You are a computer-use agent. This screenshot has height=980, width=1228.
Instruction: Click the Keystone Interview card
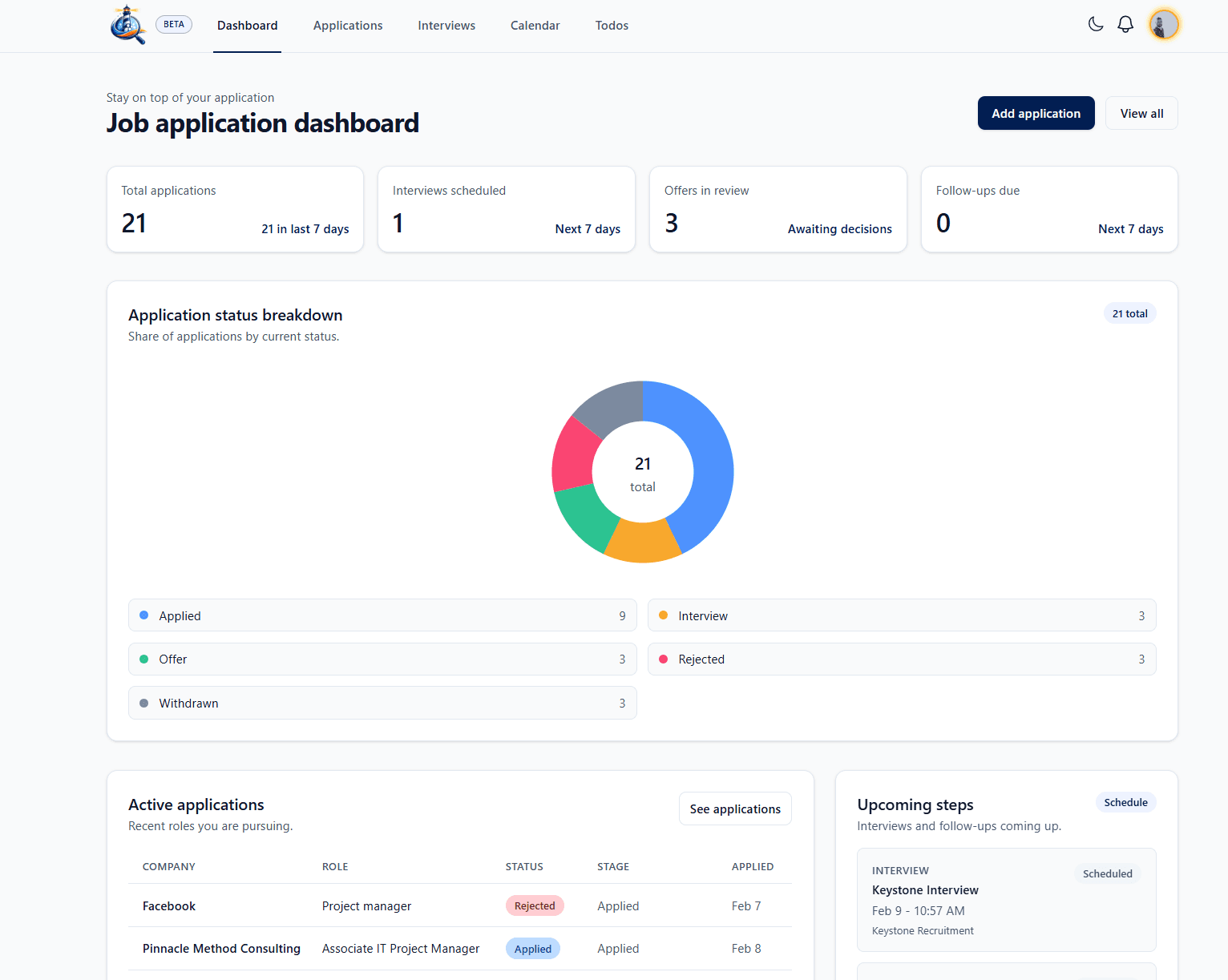(1006, 899)
